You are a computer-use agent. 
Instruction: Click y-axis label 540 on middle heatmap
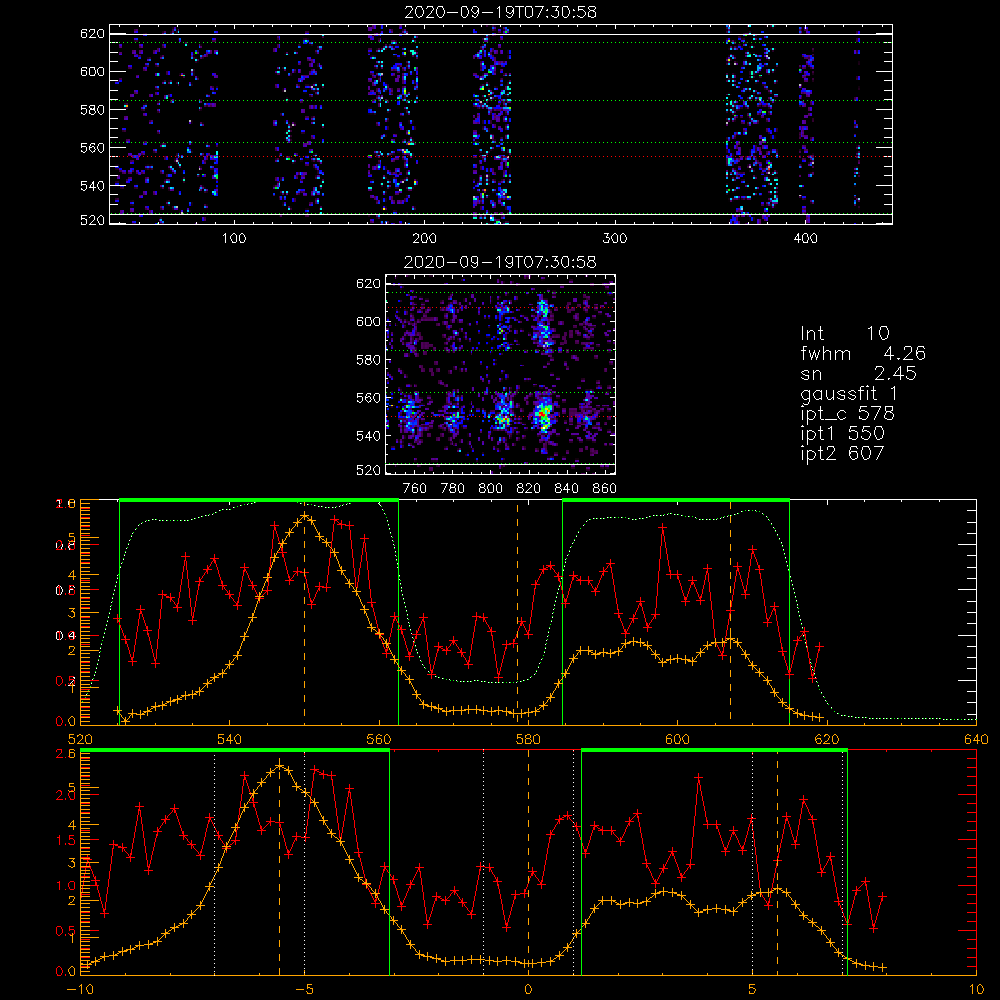368,436
